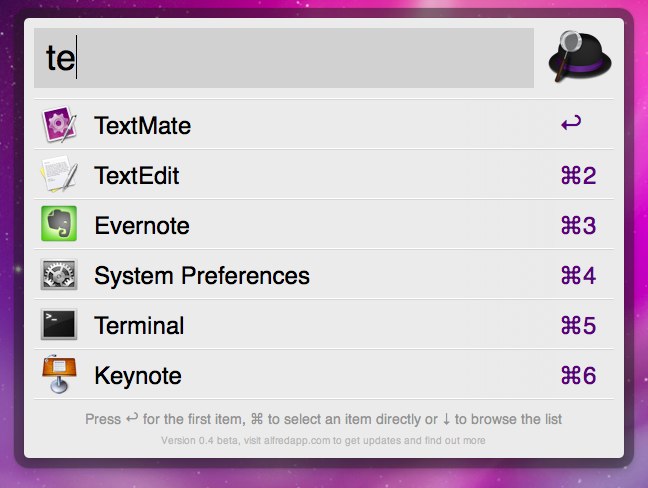Click the TextMate app icon
The height and width of the screenshot is (488, 648).
coord(59,126)
